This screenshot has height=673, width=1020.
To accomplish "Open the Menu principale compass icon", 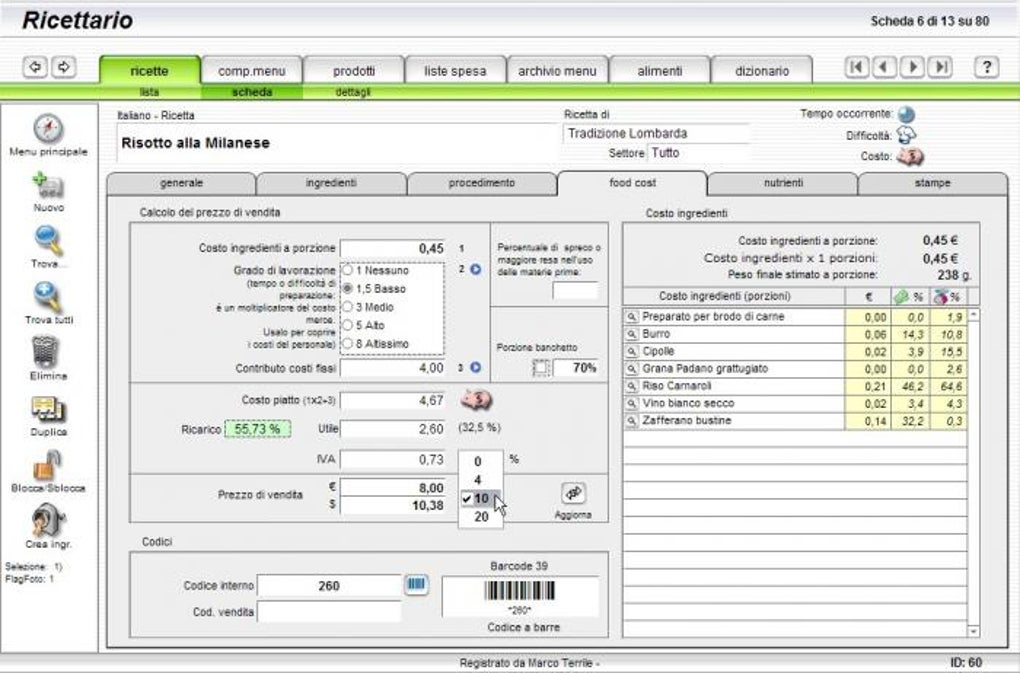I will coord(48,129).
